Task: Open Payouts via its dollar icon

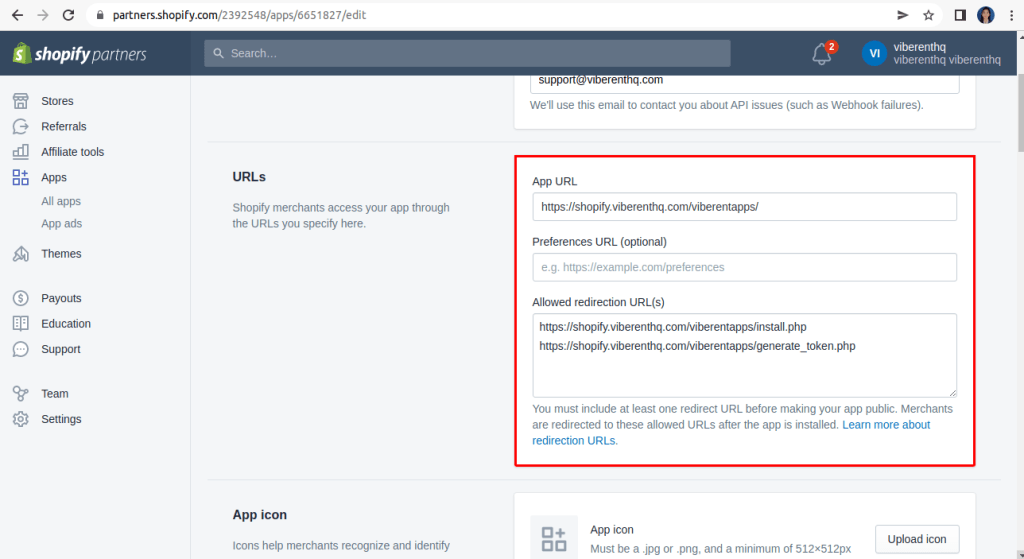Action: coord(21,298)
